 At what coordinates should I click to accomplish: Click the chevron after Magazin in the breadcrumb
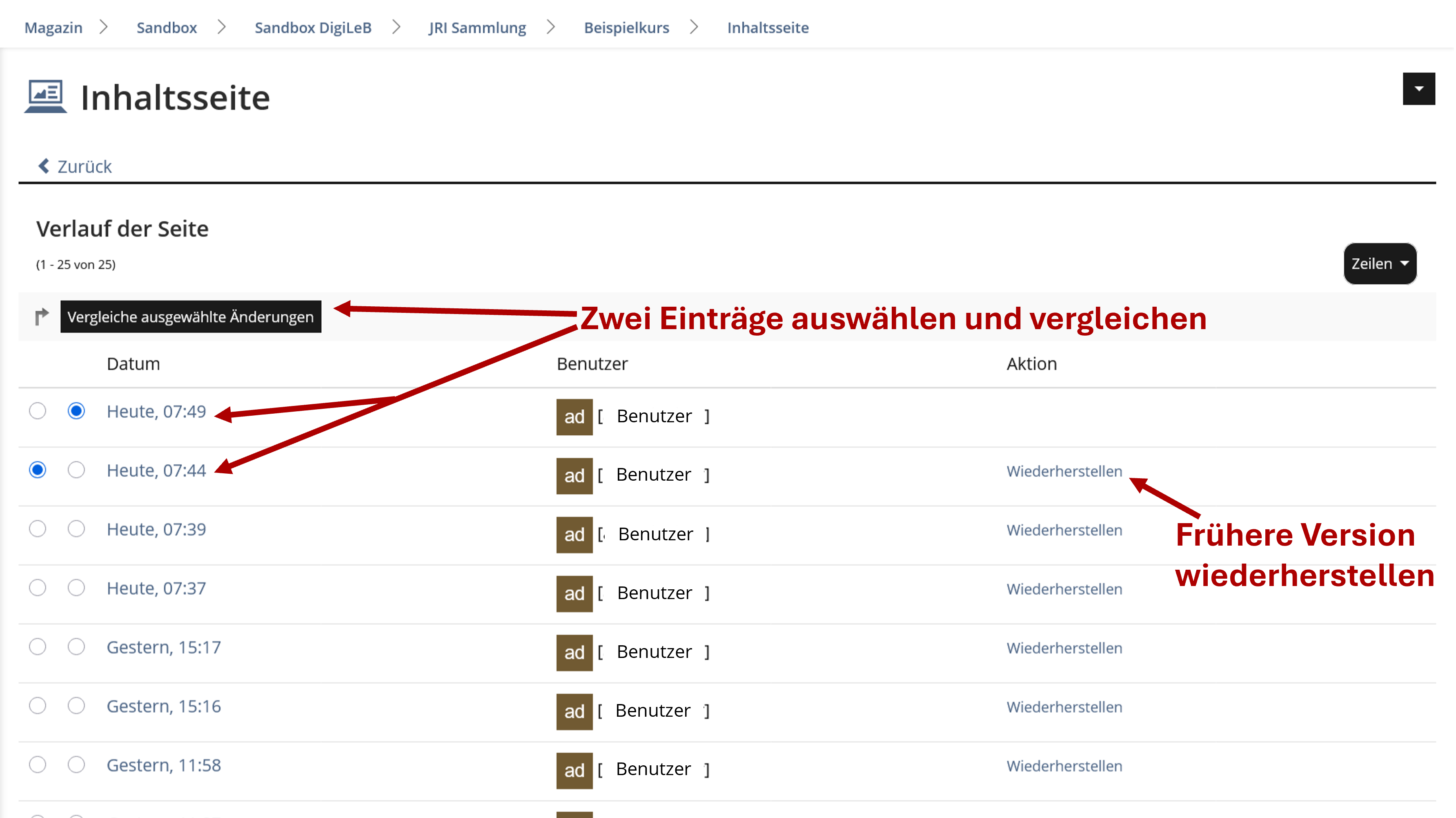(x=103, y=27)
